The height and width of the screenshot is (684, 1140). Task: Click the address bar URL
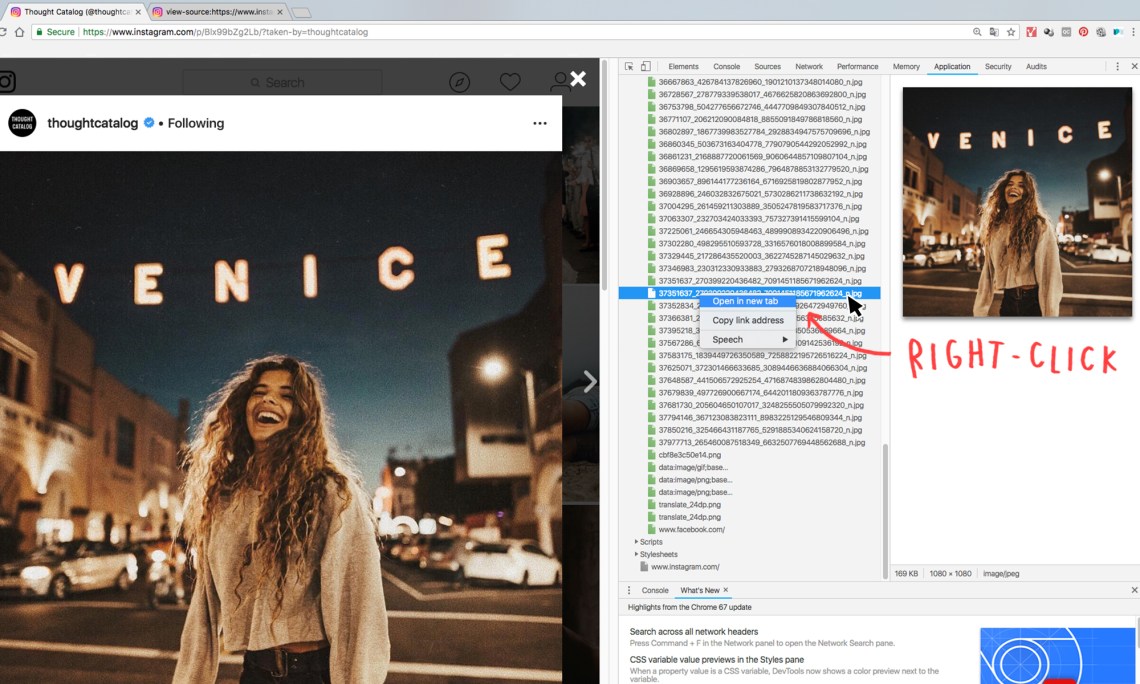[225, 32]
